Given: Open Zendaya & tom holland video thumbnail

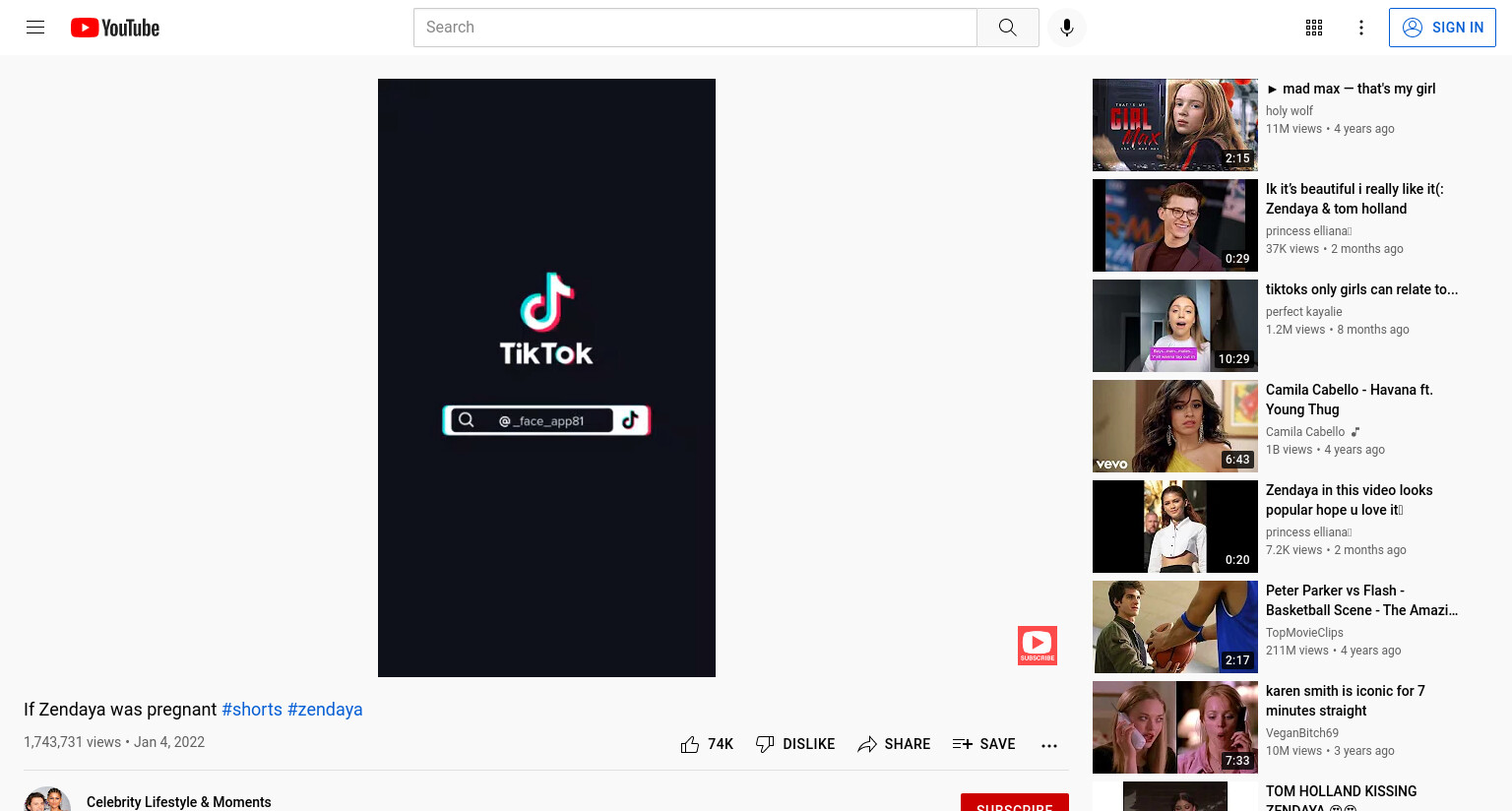Looking at the screenshot, I should tap(1175, 225).
